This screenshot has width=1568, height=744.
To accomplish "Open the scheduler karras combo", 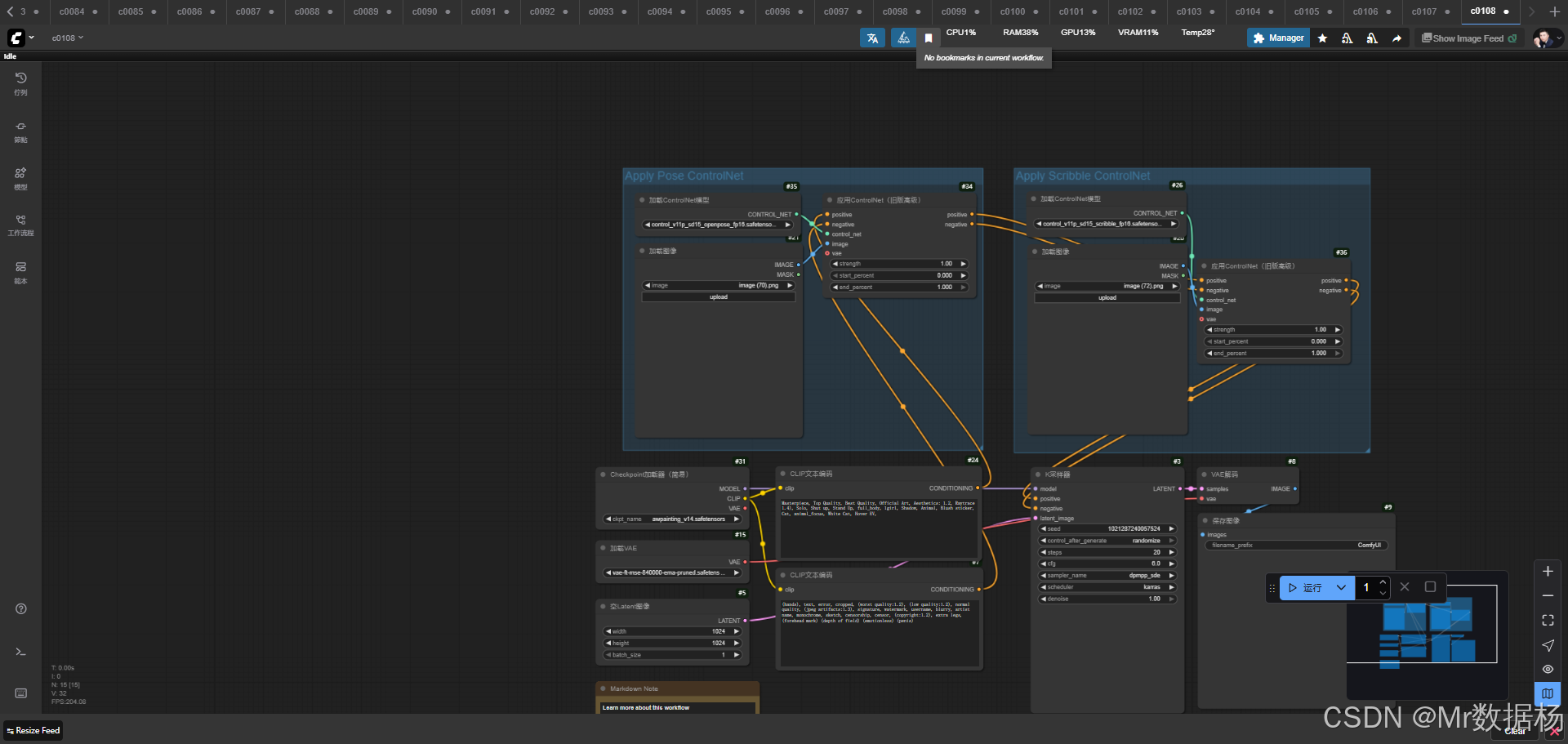I will coord(1107,586).
